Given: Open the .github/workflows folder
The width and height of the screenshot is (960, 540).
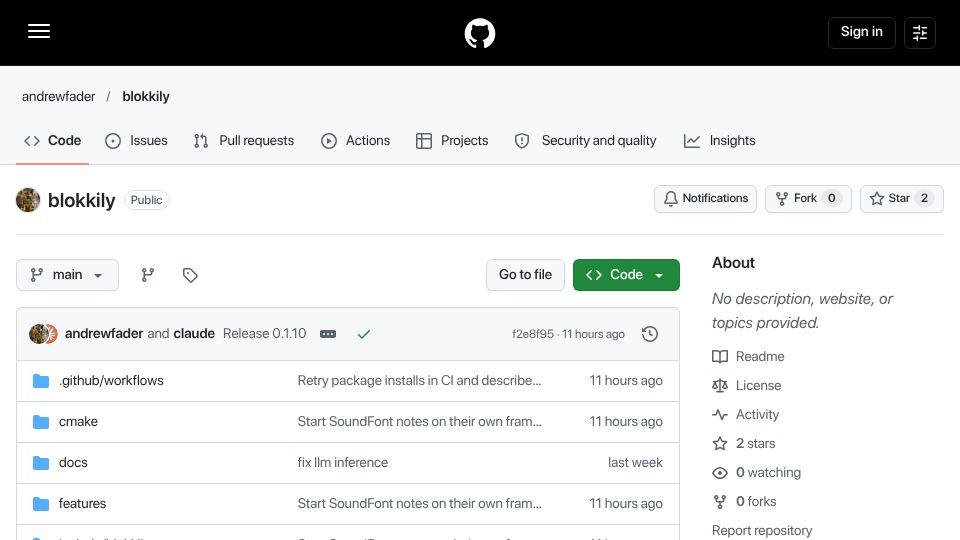Looking at the screenshot, I should tap(111, 381).
